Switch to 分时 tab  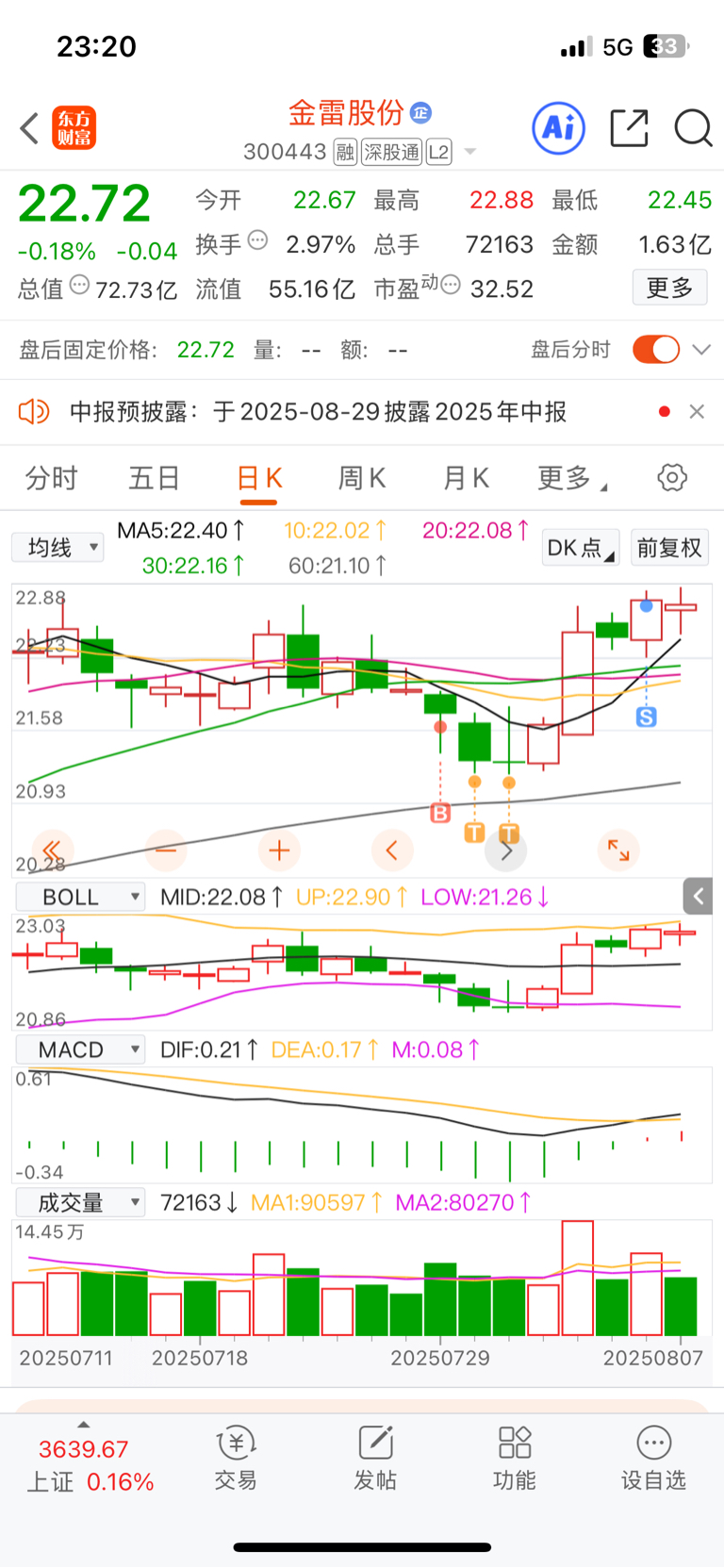click(52, 478)
